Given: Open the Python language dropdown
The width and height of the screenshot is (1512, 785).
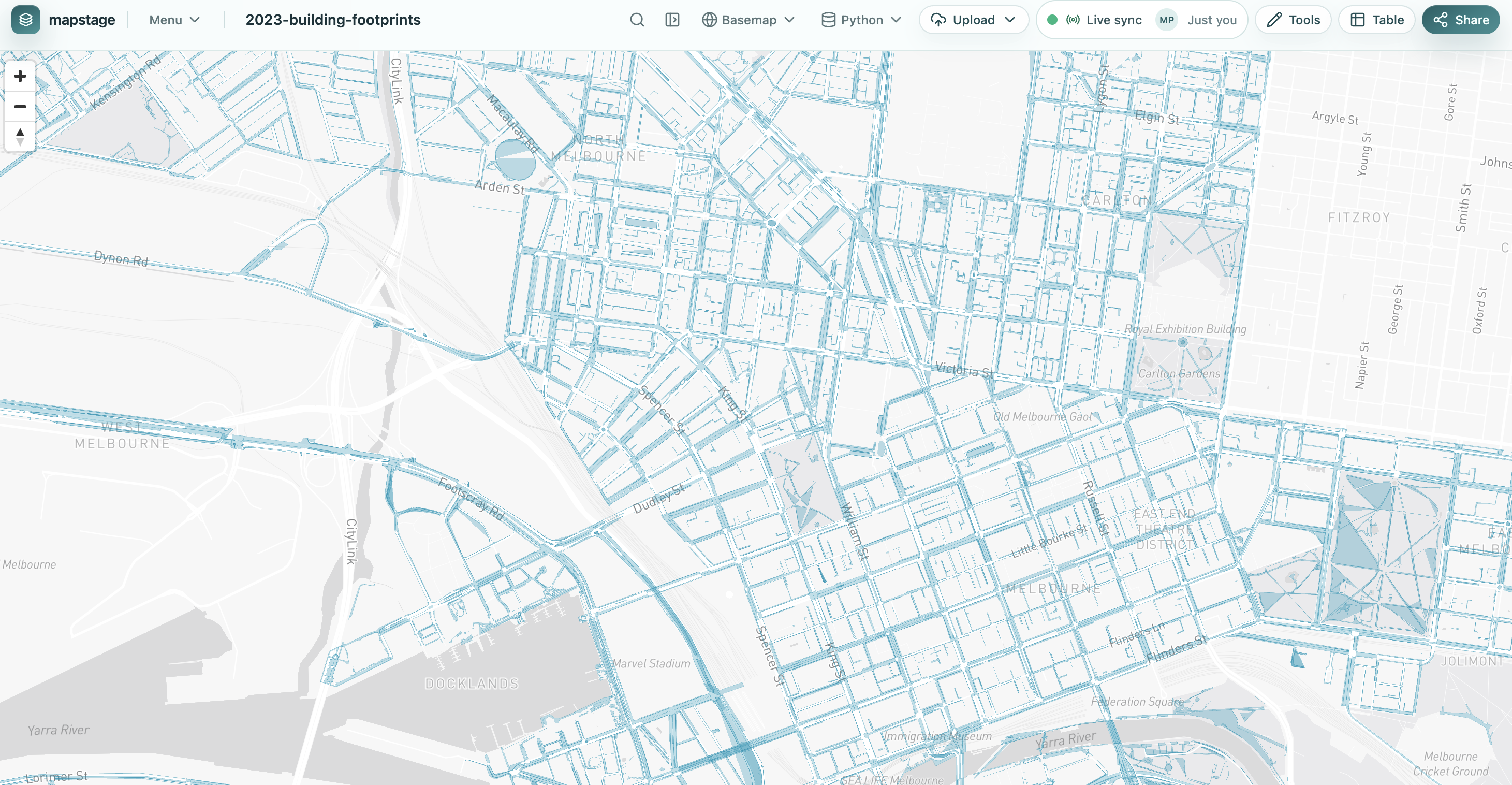Looking at the screenshot, I should [x=897, y=19].
